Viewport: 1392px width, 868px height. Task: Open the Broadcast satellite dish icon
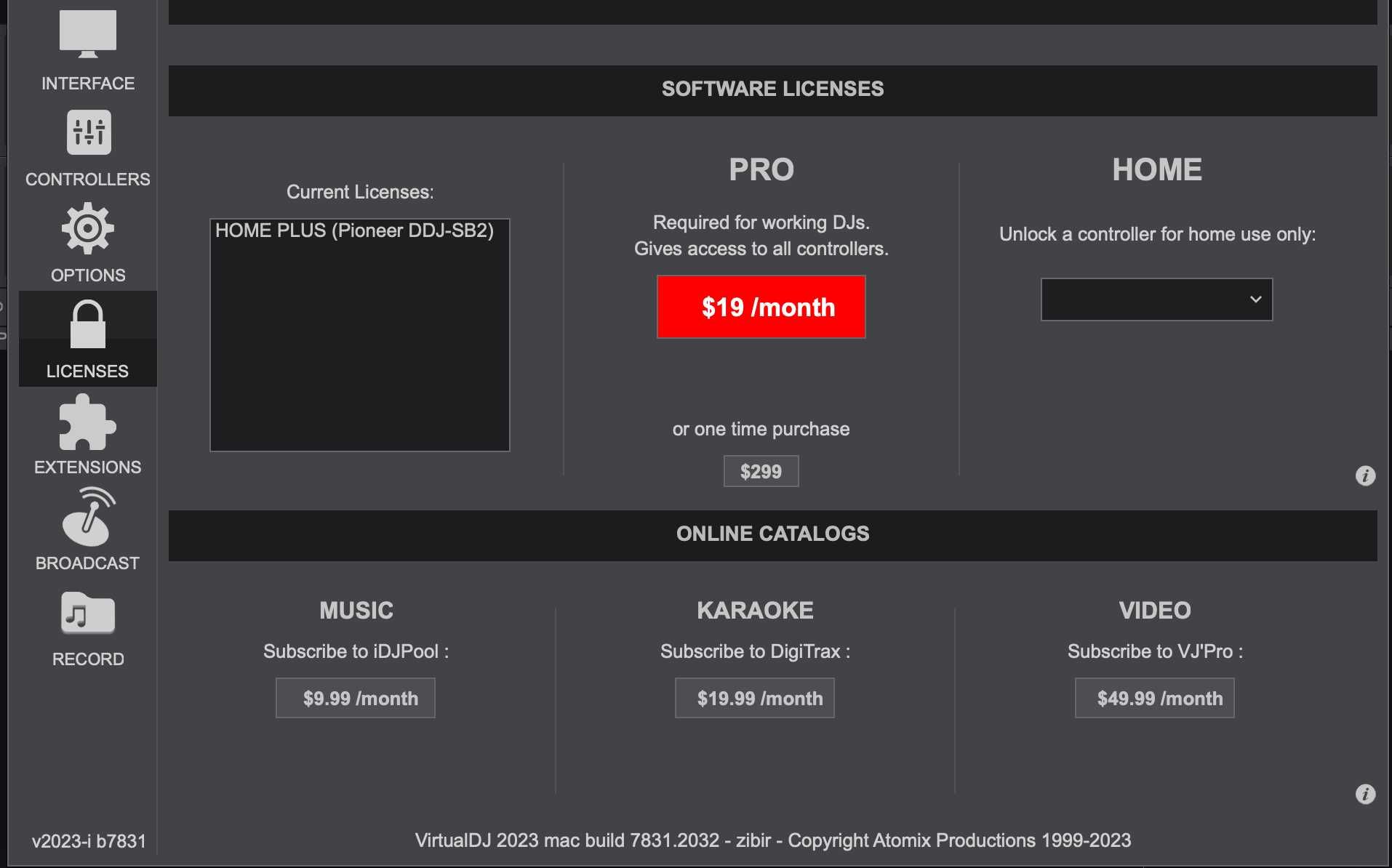[89, 517]
